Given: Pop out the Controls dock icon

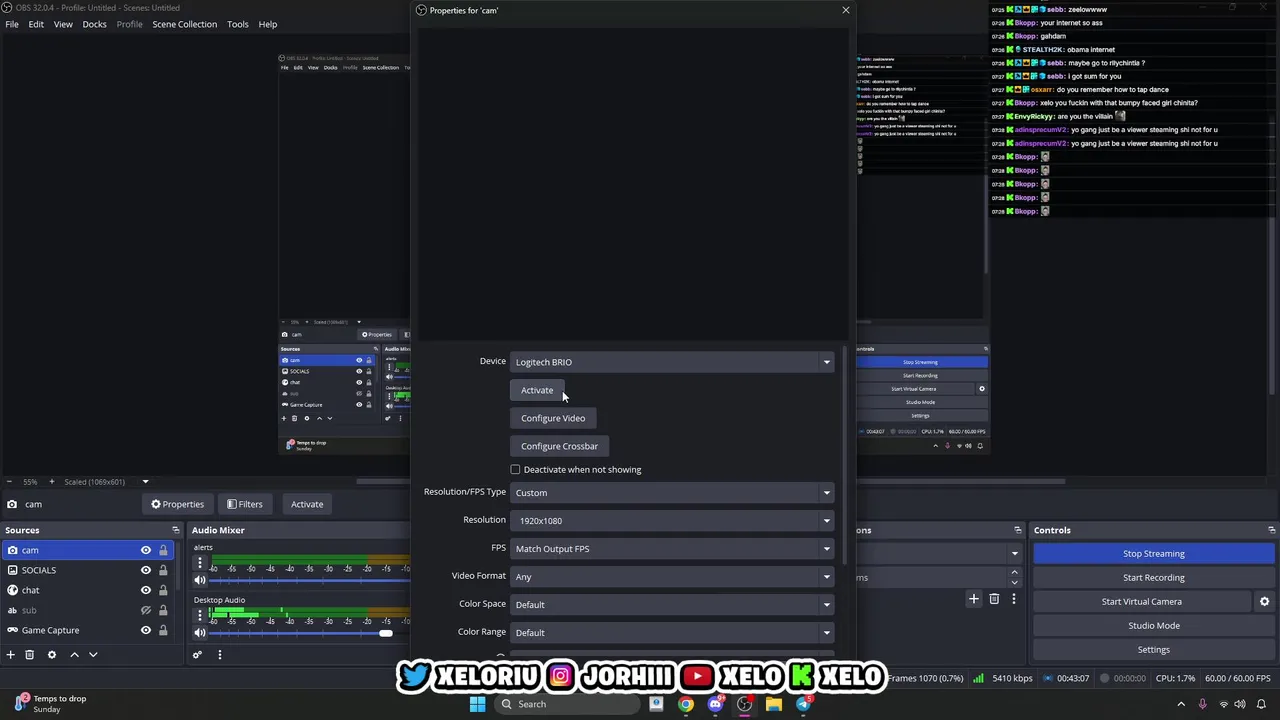Looking at the screenshot, I should coord(1271,530).
